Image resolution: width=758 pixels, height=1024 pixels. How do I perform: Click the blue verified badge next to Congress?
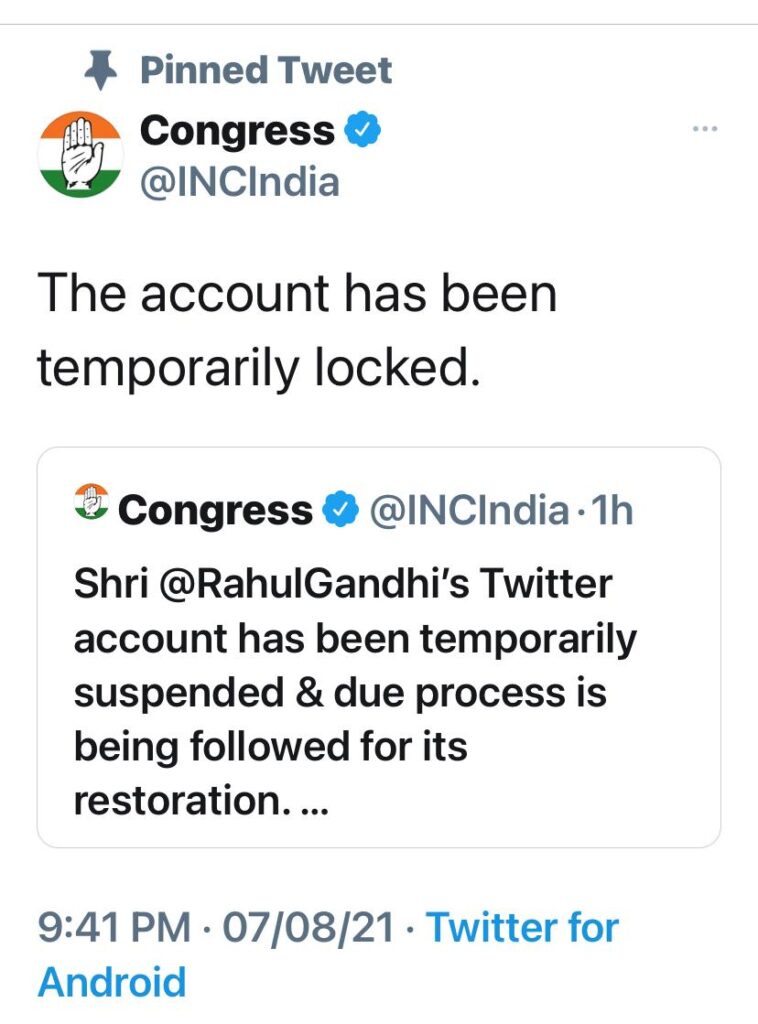[361, 131]
